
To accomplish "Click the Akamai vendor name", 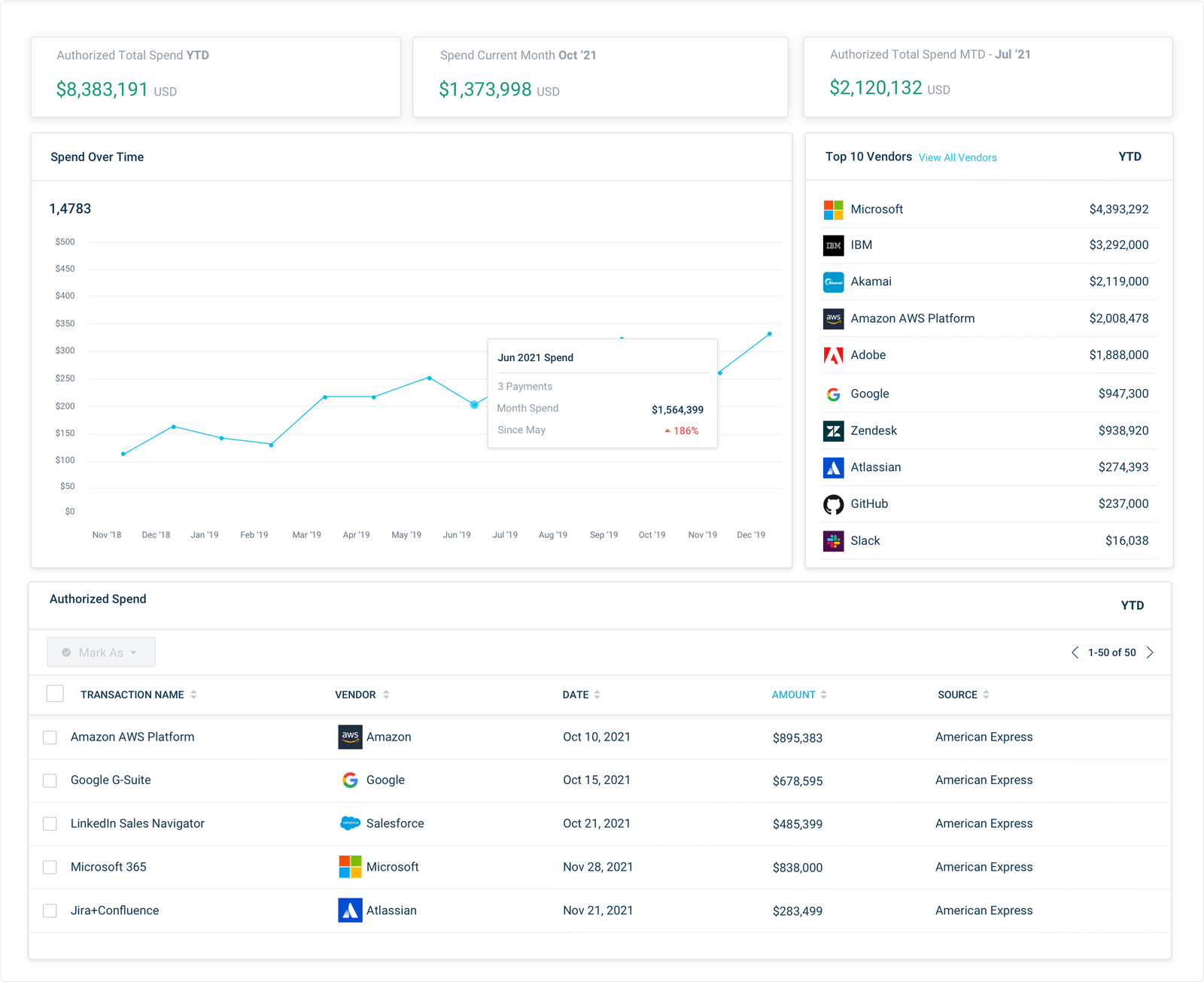I will (x=871, y=281).
